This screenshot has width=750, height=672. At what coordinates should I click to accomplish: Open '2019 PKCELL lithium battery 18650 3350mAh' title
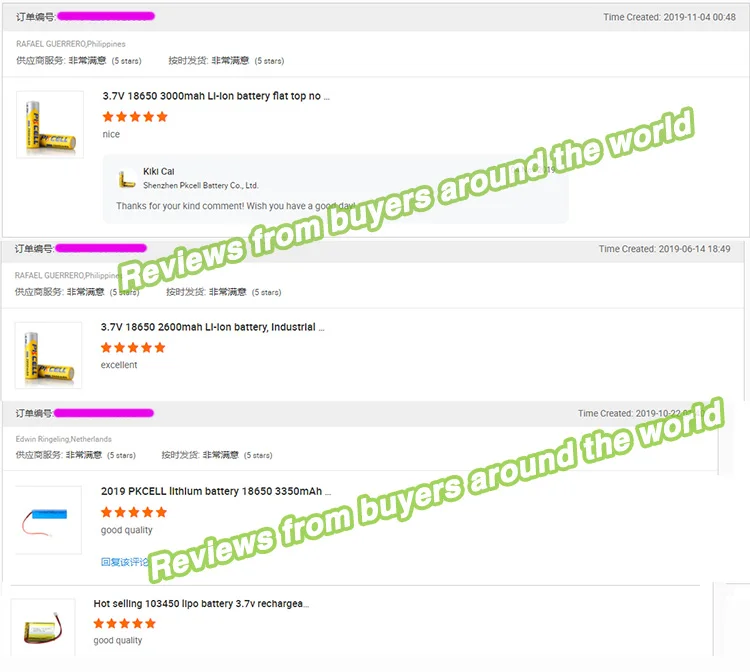[216, 491]
